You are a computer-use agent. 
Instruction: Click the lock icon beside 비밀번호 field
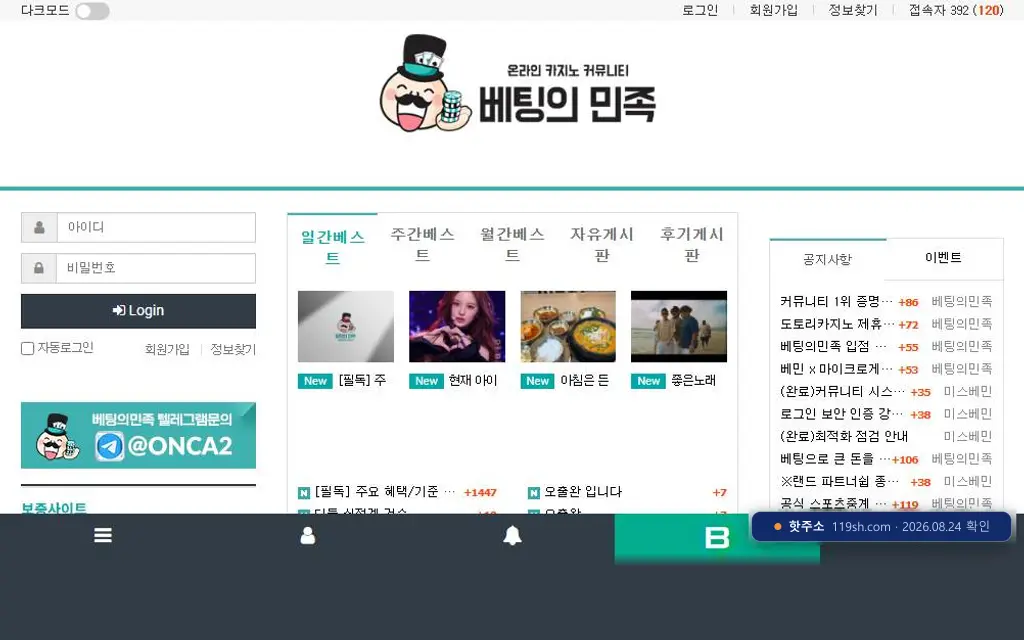pos(39,268)
